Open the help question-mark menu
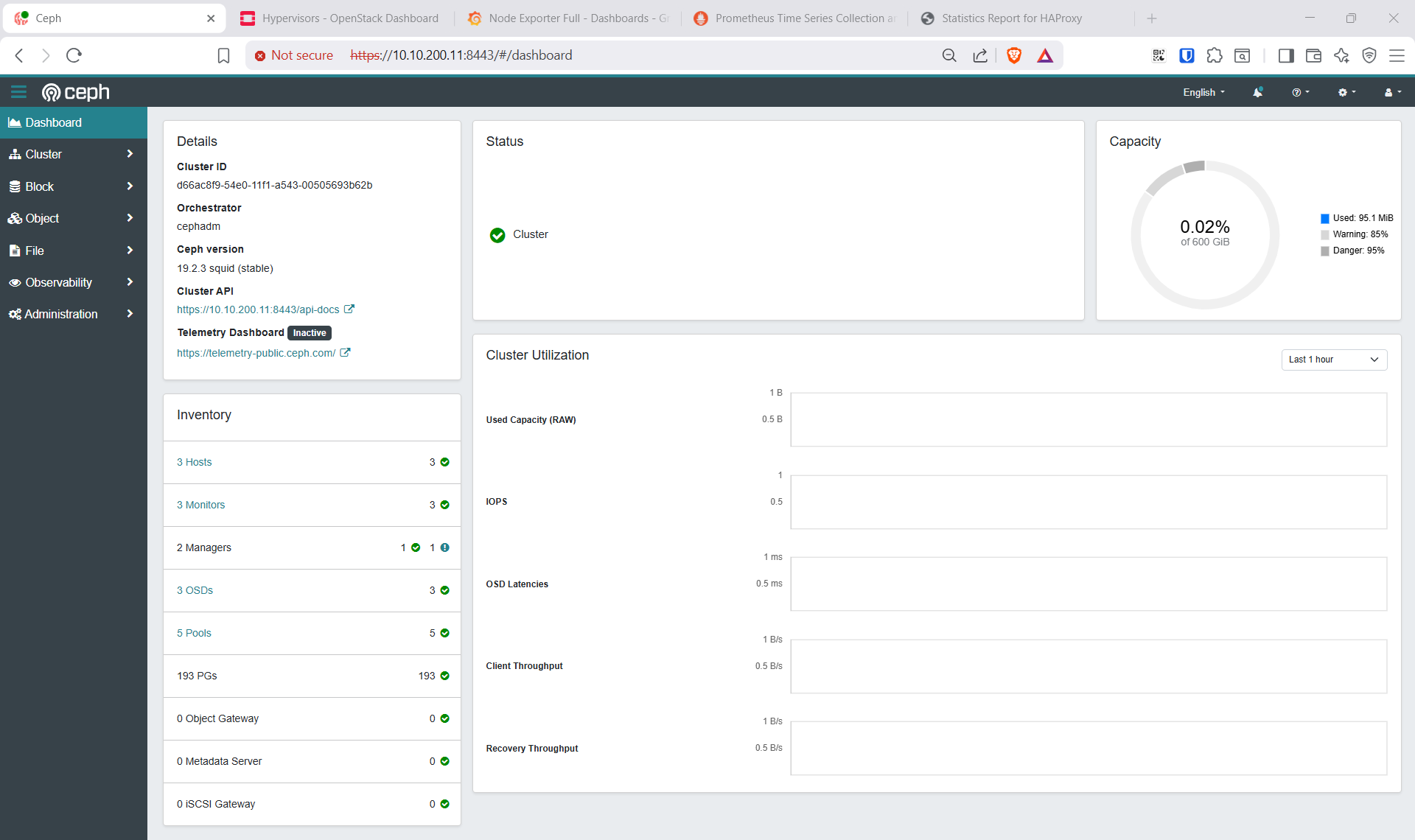Screen dimensions: 1415x840 pos(1301,92)
